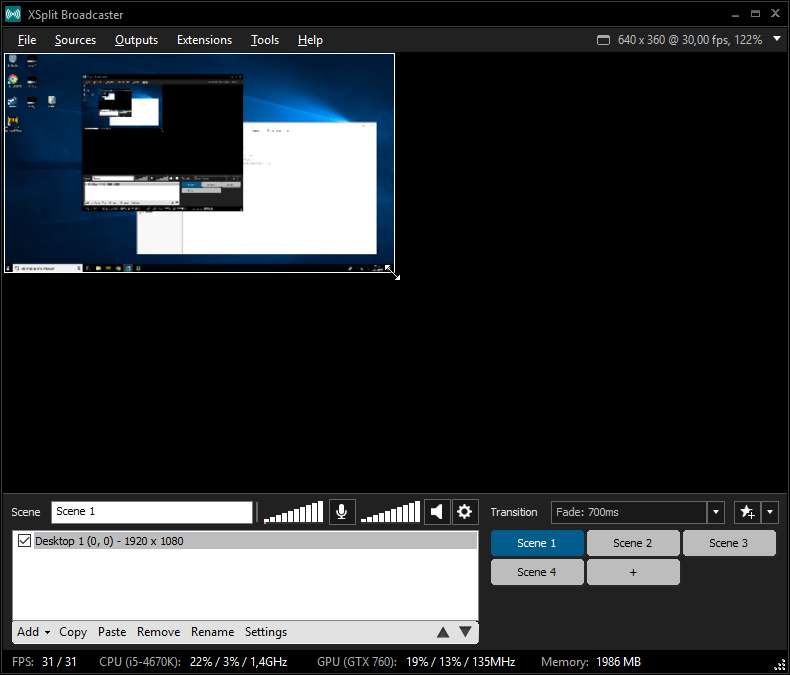790x675 pixels.
Task: Move source up with the up arrow
Action: click(x=443, y=632)
